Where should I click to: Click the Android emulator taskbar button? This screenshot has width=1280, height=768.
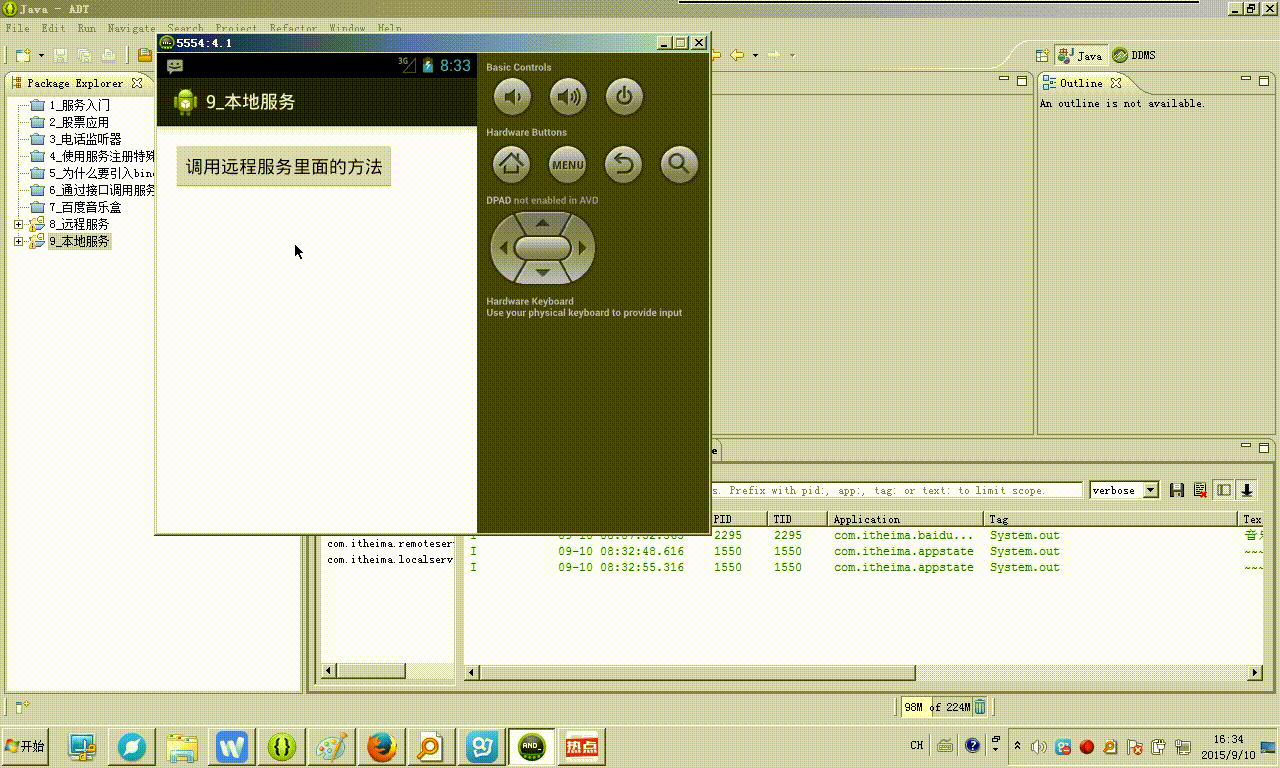pos(531,746)
